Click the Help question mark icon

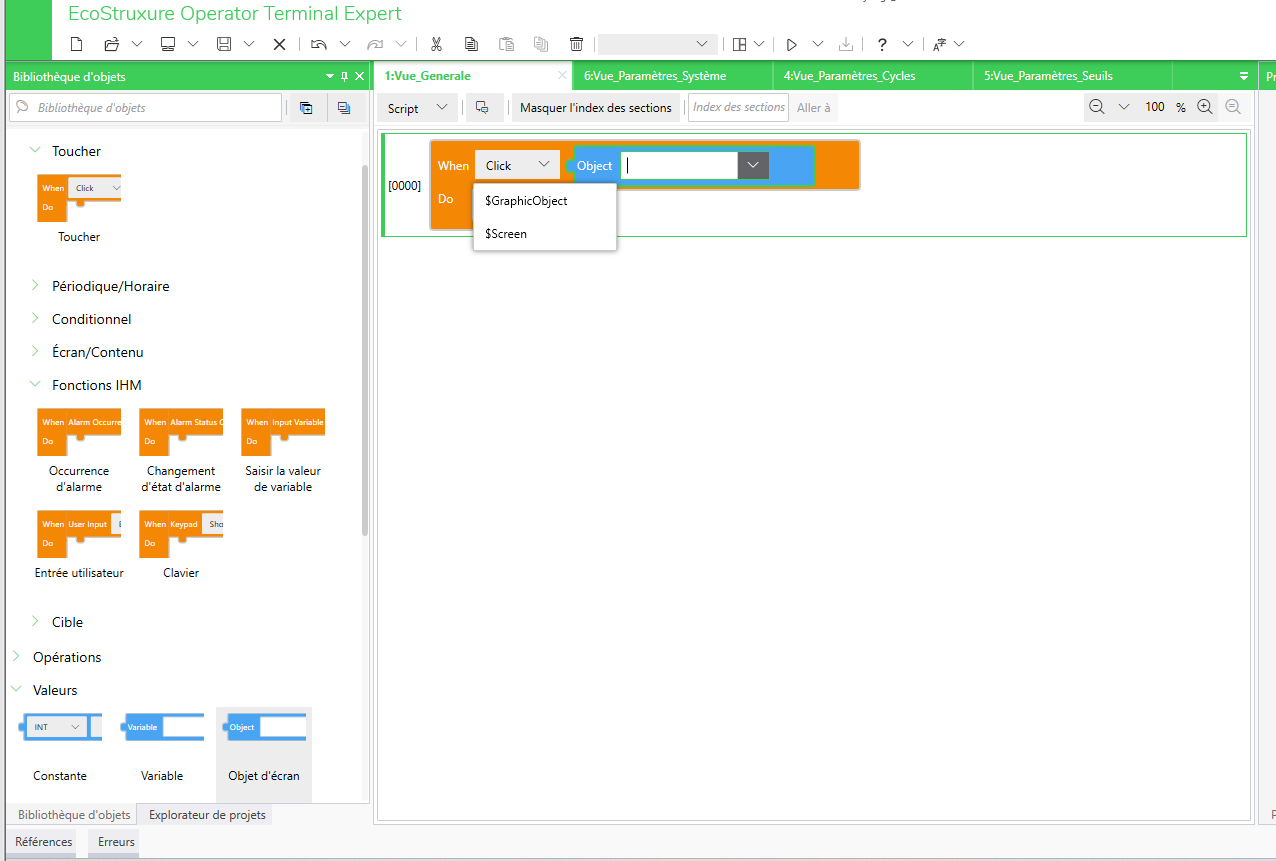click(x=882, y=44)
